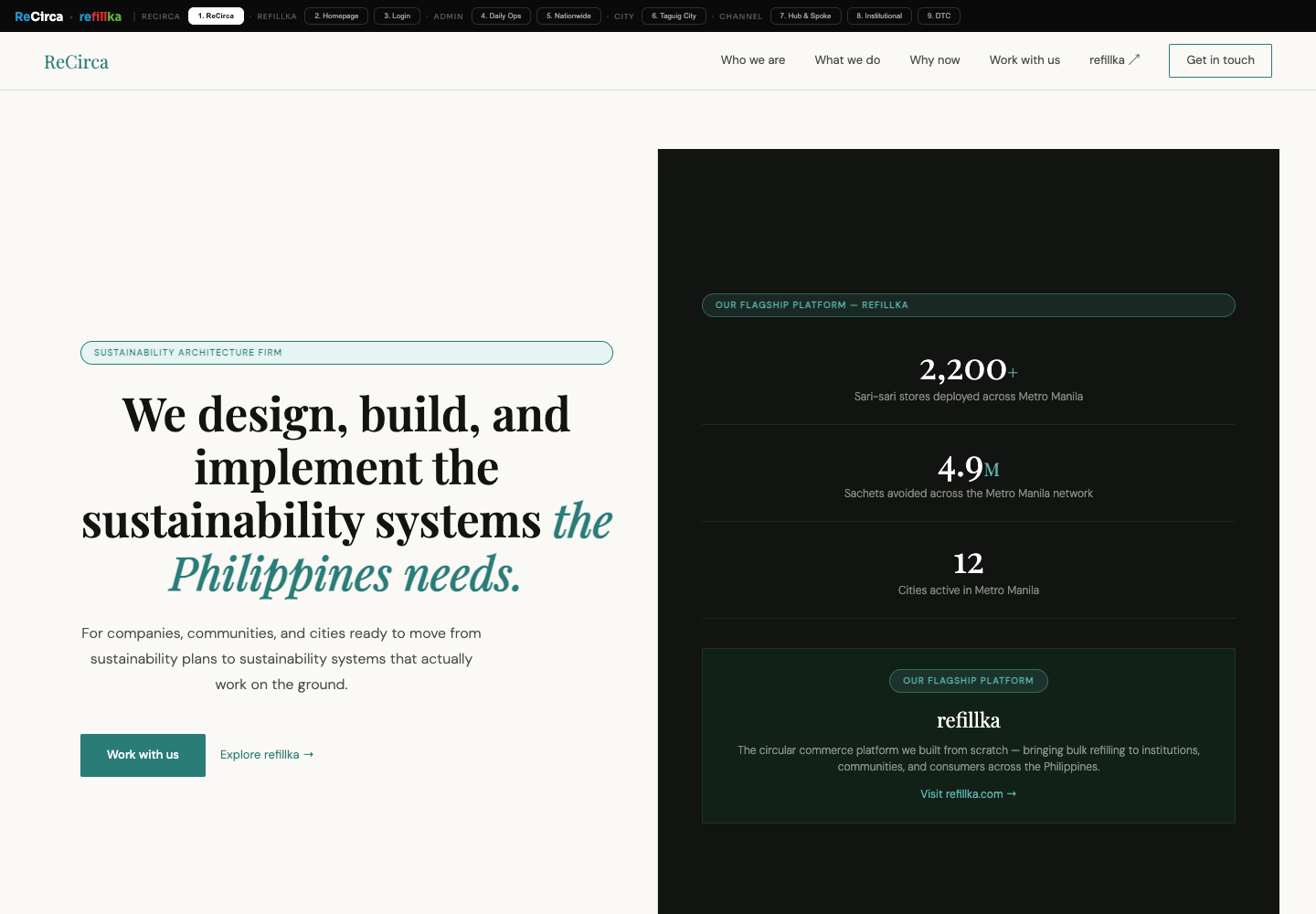Go to the What we do section
Screen dimensions: 1316x914
point(847,60)
